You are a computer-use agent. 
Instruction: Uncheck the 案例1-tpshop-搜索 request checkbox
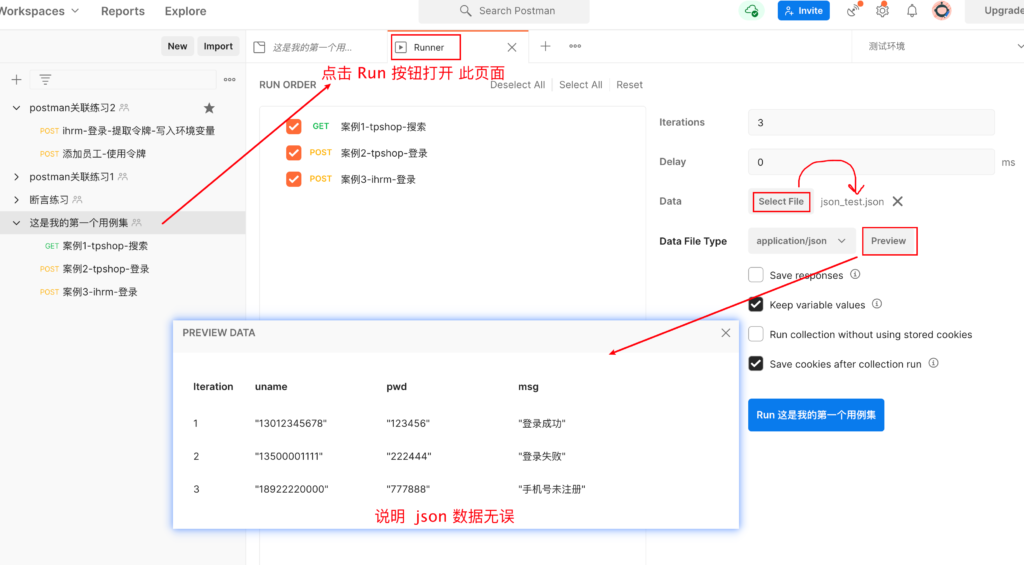[293, 127]
